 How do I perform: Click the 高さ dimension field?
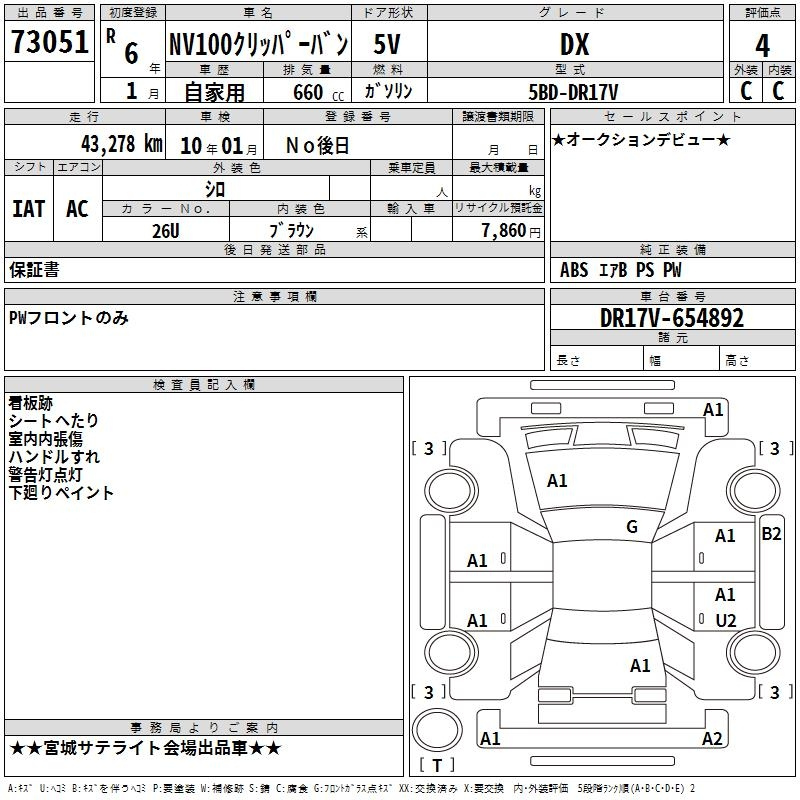click(x=757, y=358)
